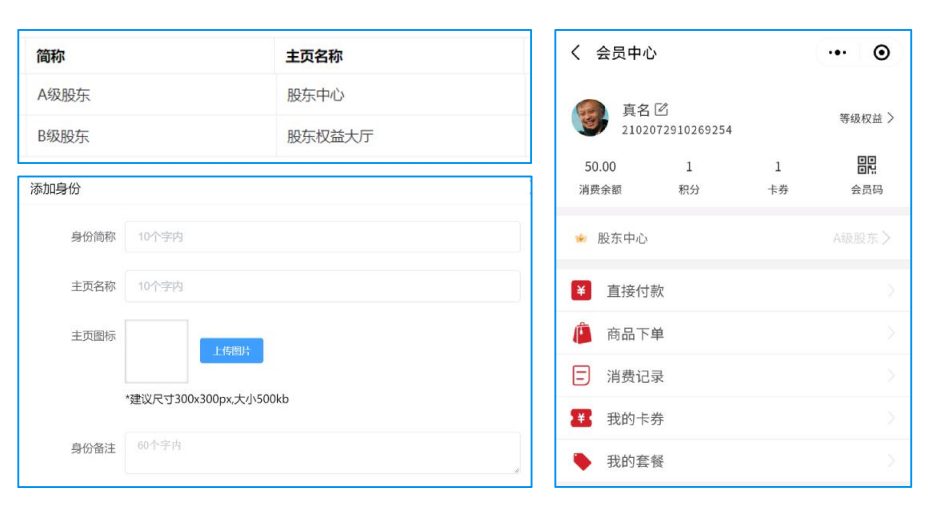Tap the 我的套餐 red tag icon
This screenshot has height=509, width=930.
[x=581, y=461]
